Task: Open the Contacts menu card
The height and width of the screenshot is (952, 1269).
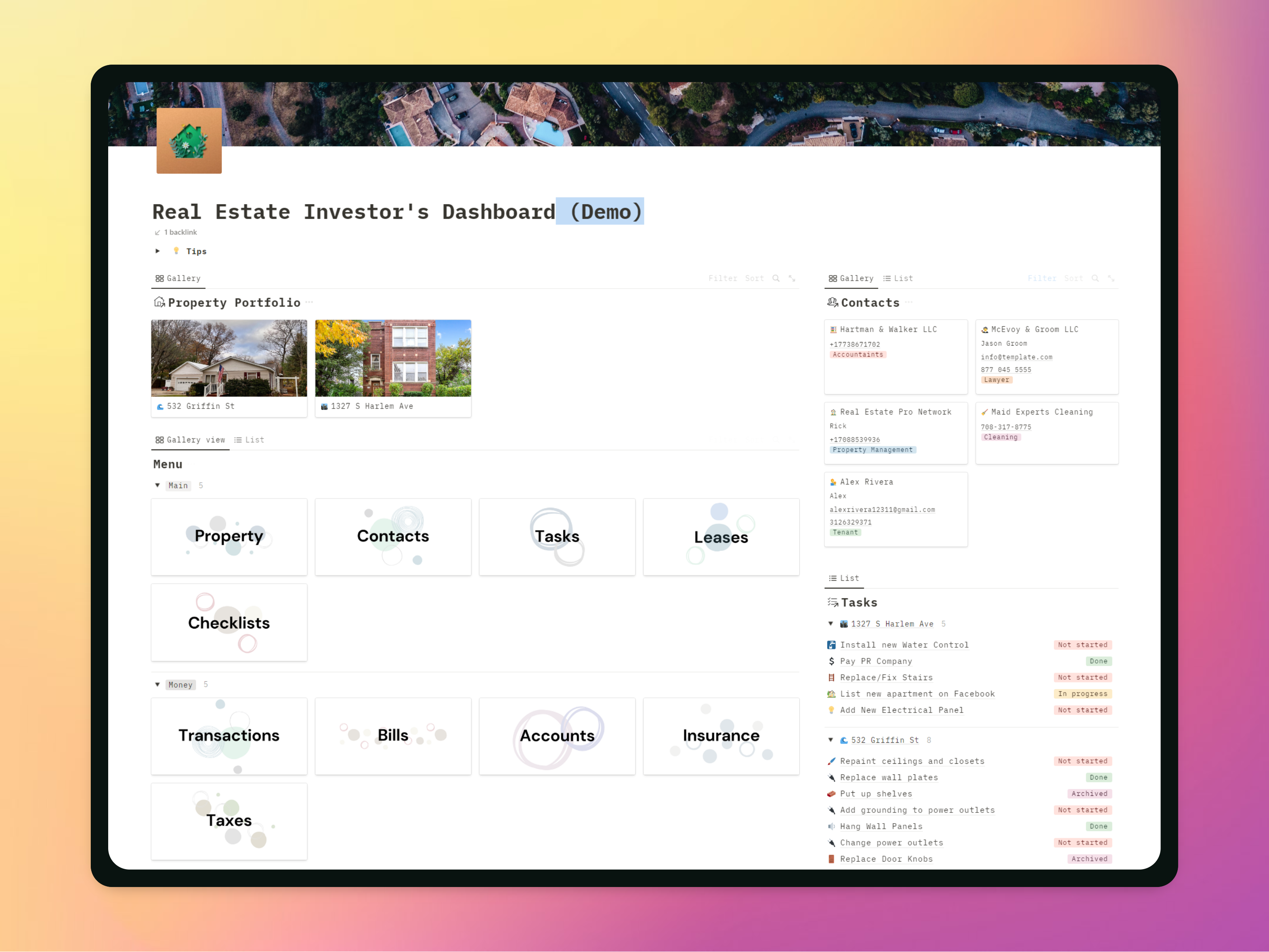Action: coord(393,537)
